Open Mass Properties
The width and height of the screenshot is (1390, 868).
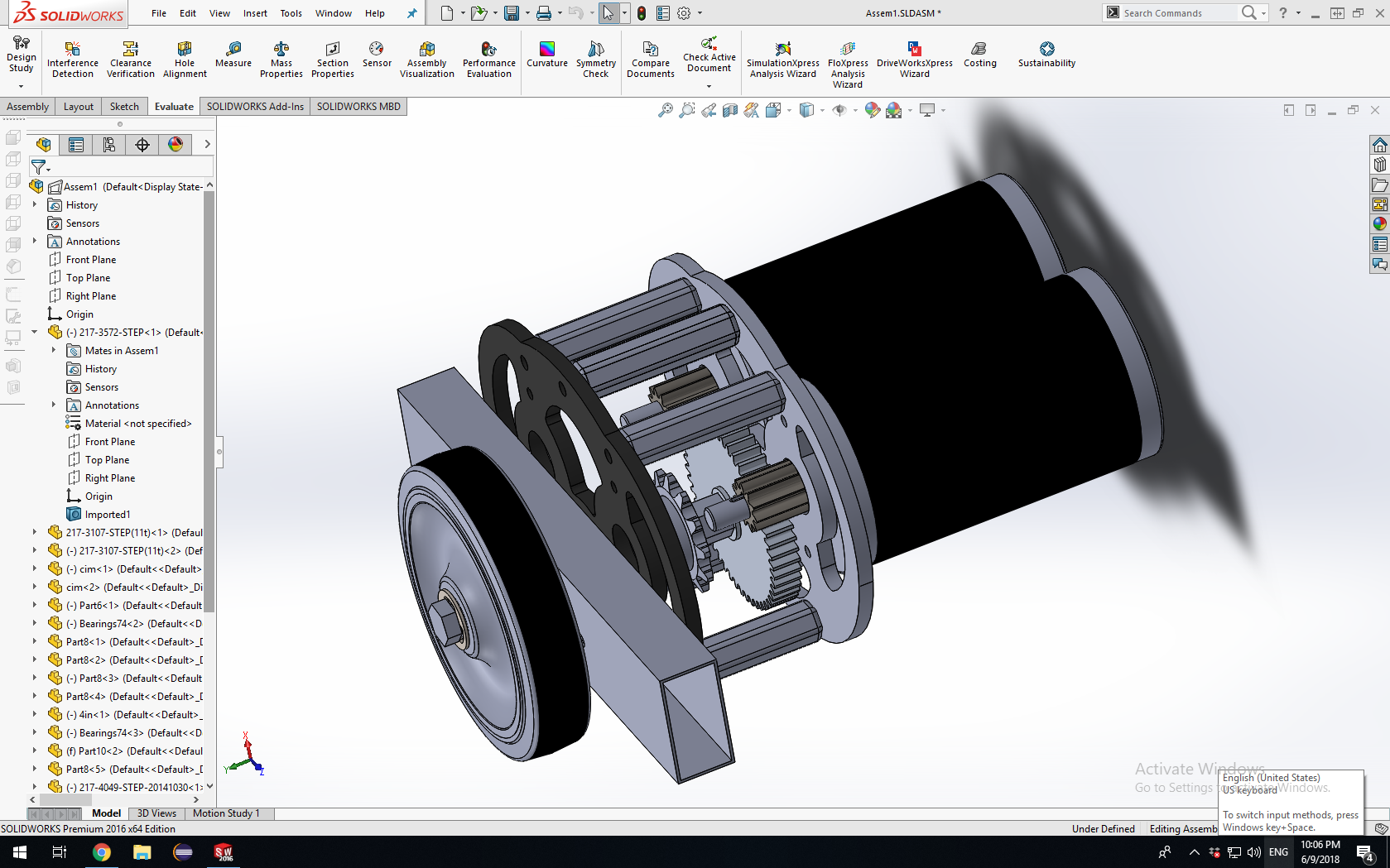(x=281, y=60)
